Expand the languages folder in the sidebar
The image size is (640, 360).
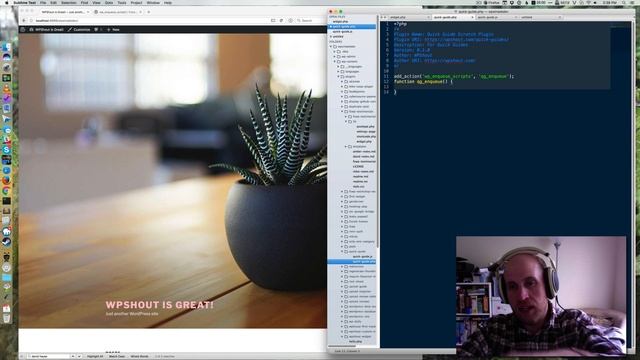(338, 71)
